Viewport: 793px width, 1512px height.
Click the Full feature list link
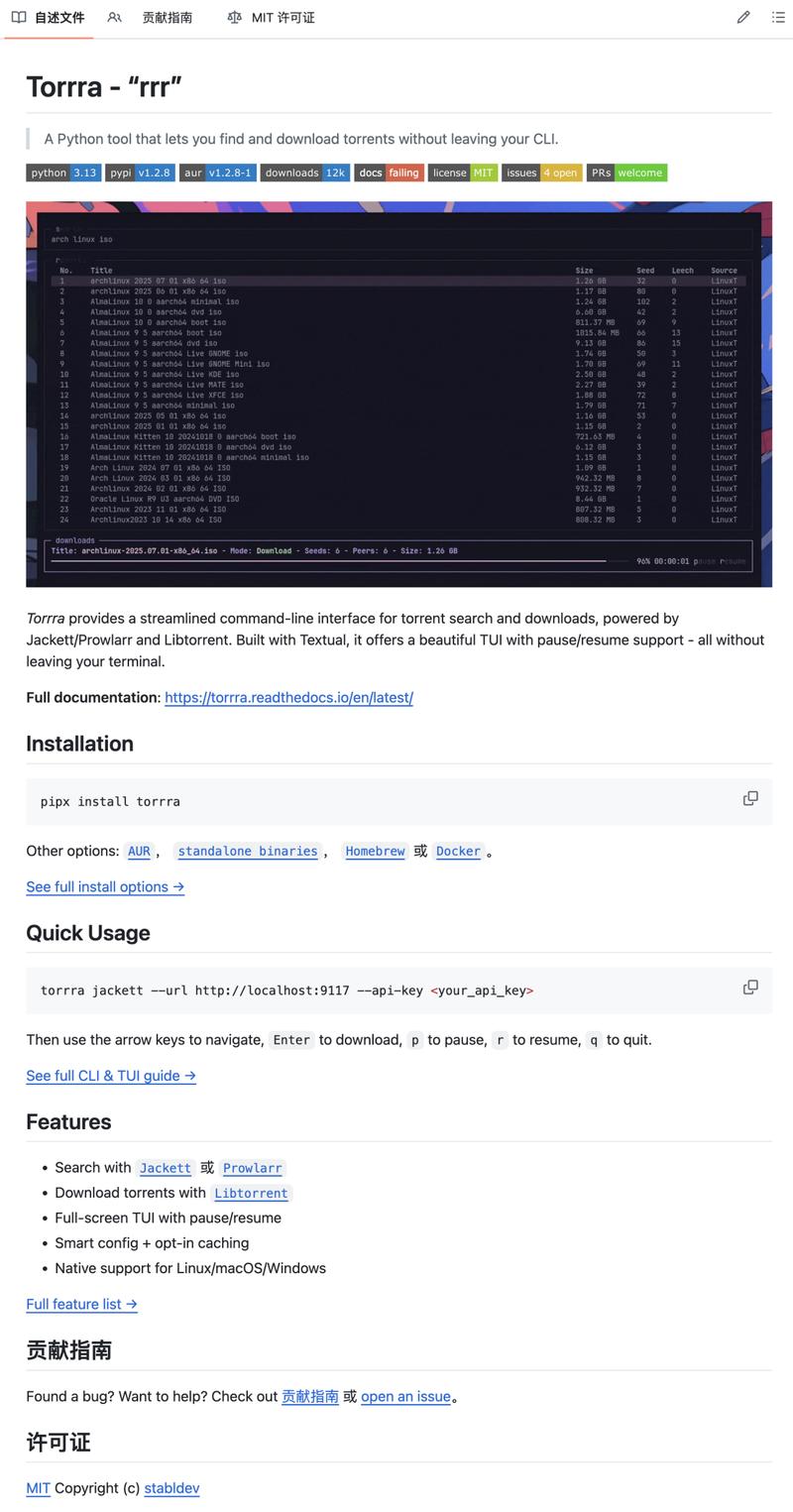tap(81, 1304)
